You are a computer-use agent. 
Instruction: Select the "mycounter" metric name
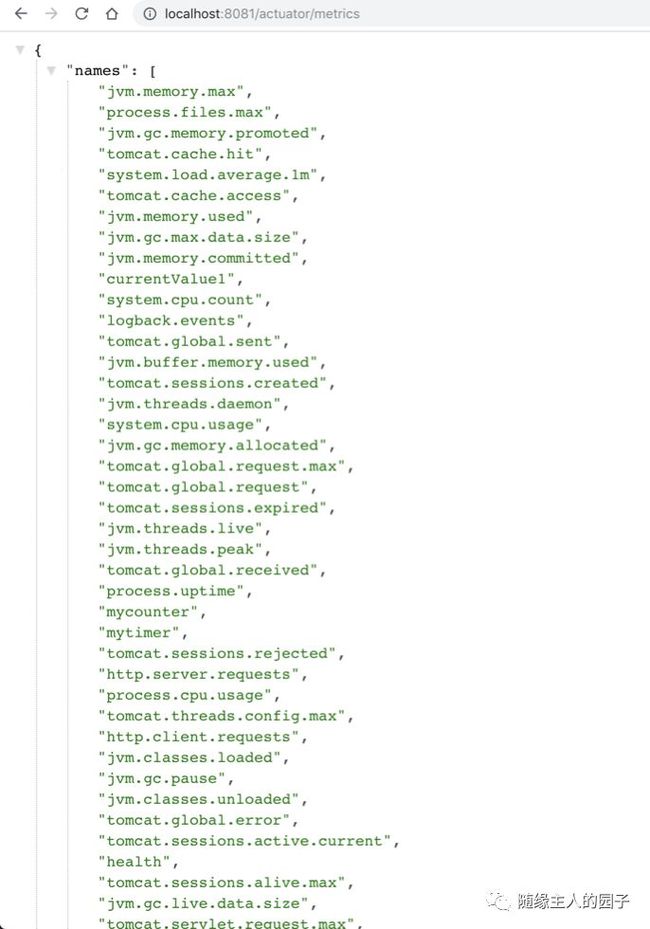[x=148, y=612]
